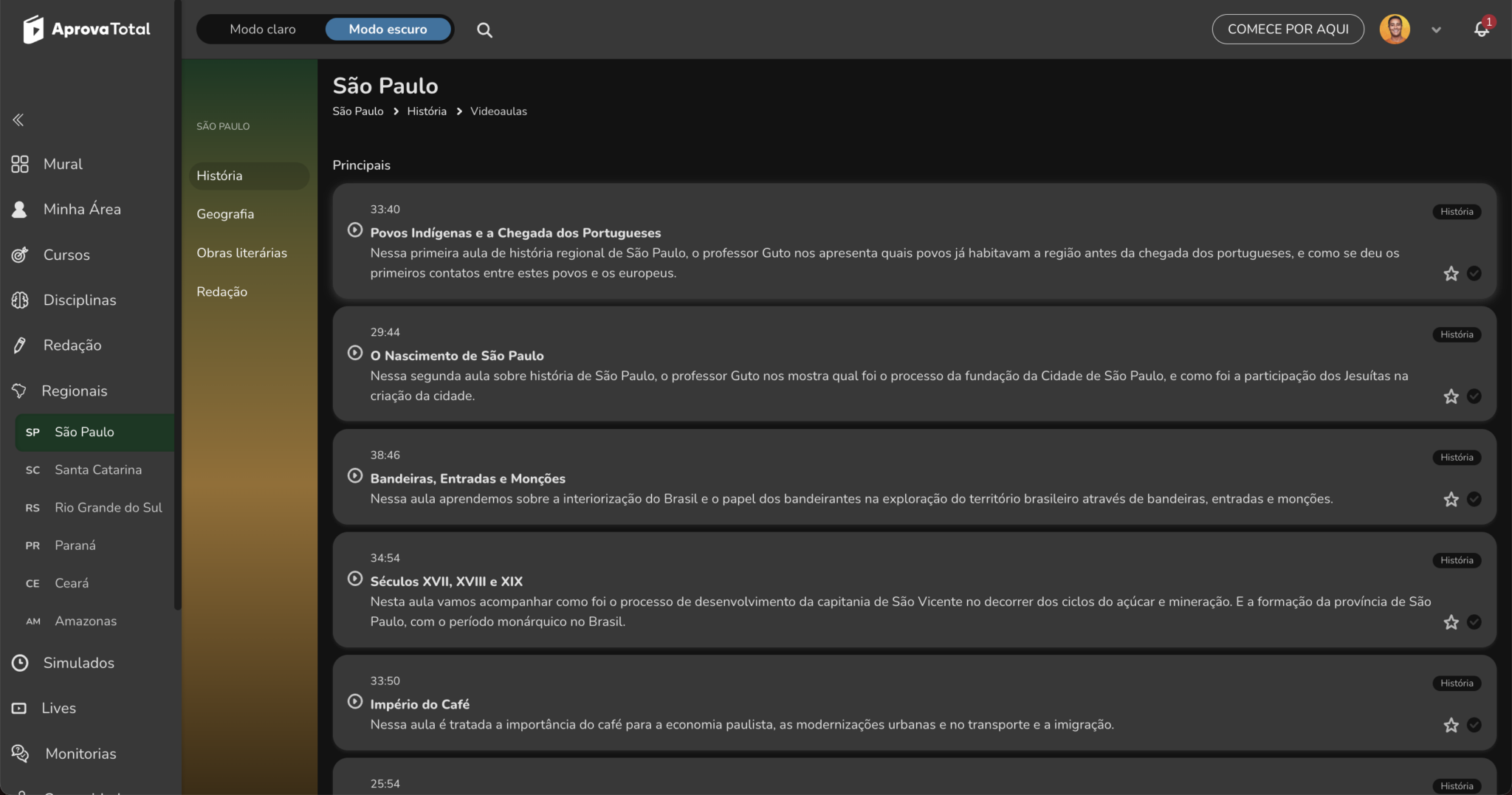Mark Séculos XVII, XVIII e XIX as watched
1512x795 pixels.
click(1474, 622)
